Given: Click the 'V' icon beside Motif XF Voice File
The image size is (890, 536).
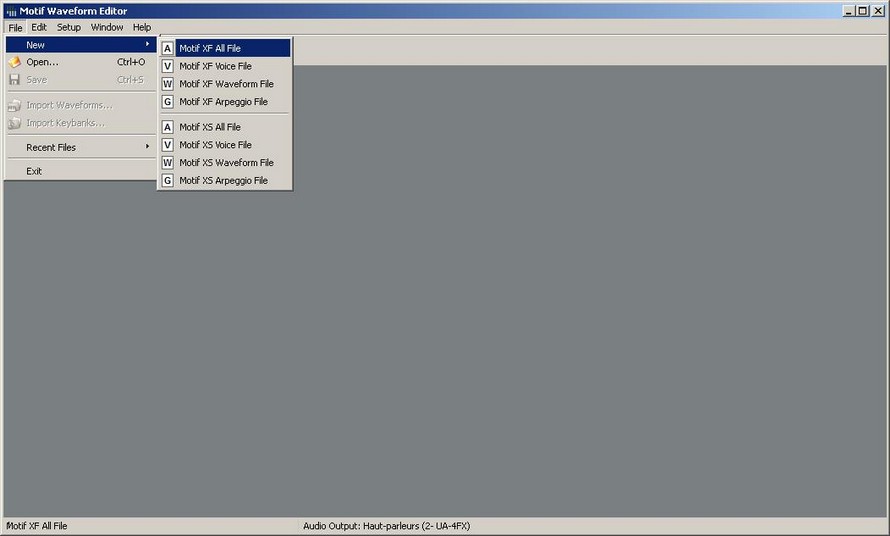Looking at the screenshot, I should tap(168, 66).
